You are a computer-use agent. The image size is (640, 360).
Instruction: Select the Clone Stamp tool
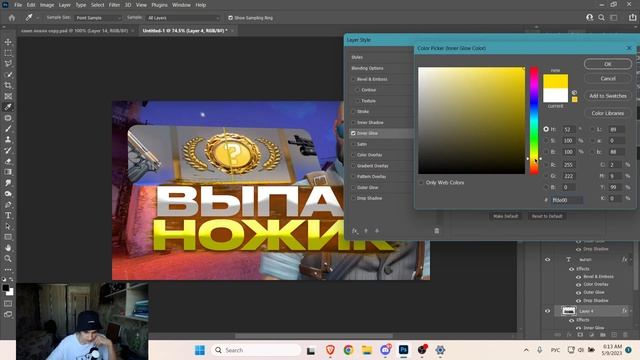point(8,140)
